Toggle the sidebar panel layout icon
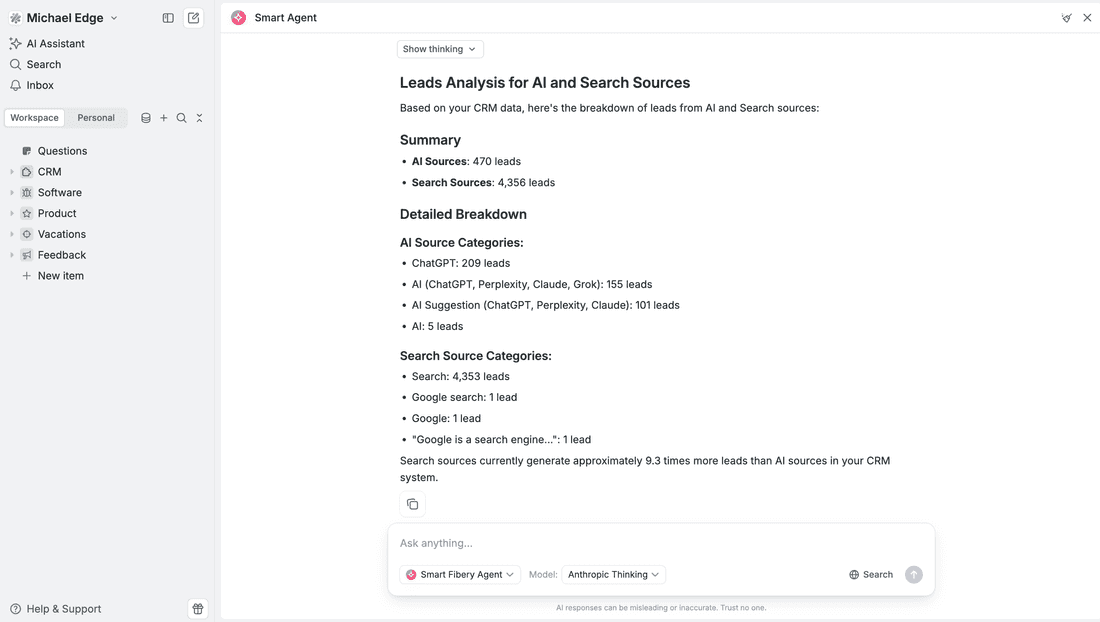The image size is (1100, 622). (168, 18)
